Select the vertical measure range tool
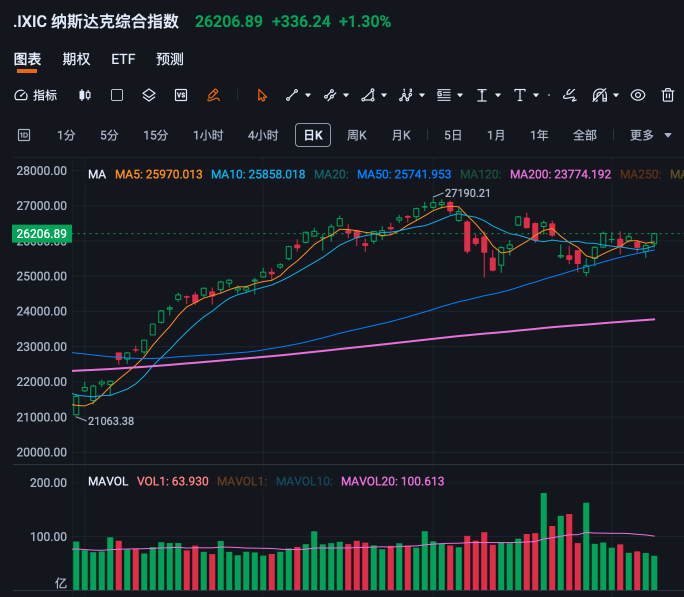This screenshot has width=684, height=597. (x=482, y=95)
